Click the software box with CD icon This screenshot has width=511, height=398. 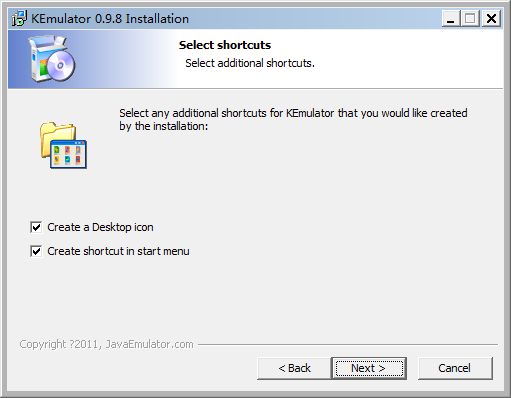click(x=52, y=59)
